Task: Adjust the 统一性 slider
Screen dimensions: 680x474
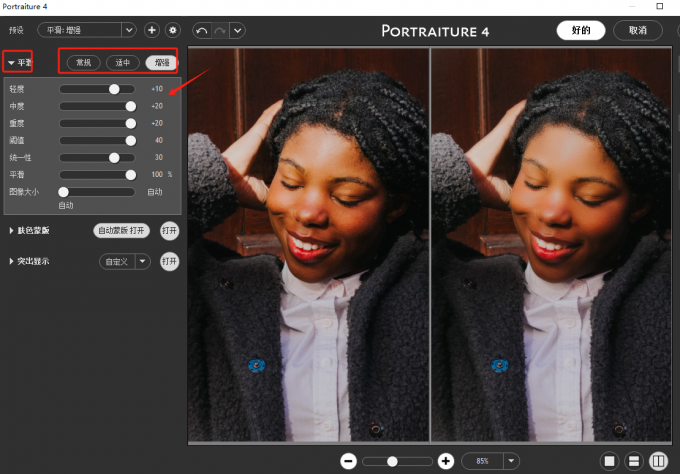Action: pyautogui.click(x=97, y=158)
